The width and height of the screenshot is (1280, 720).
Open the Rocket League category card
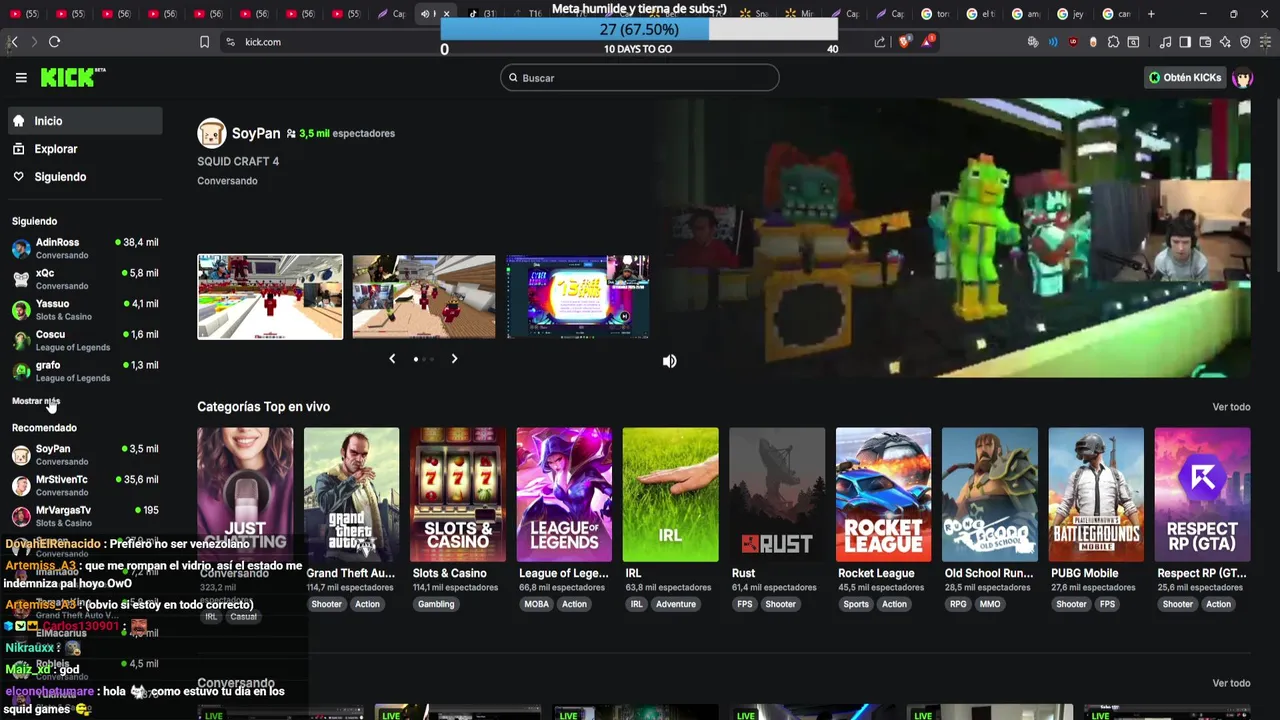[883, 495]
